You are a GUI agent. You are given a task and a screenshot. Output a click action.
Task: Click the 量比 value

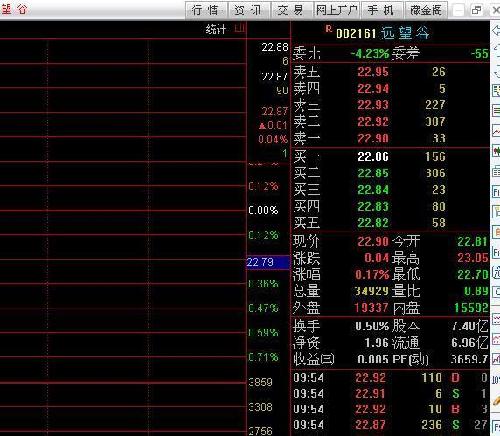point(476,291)
